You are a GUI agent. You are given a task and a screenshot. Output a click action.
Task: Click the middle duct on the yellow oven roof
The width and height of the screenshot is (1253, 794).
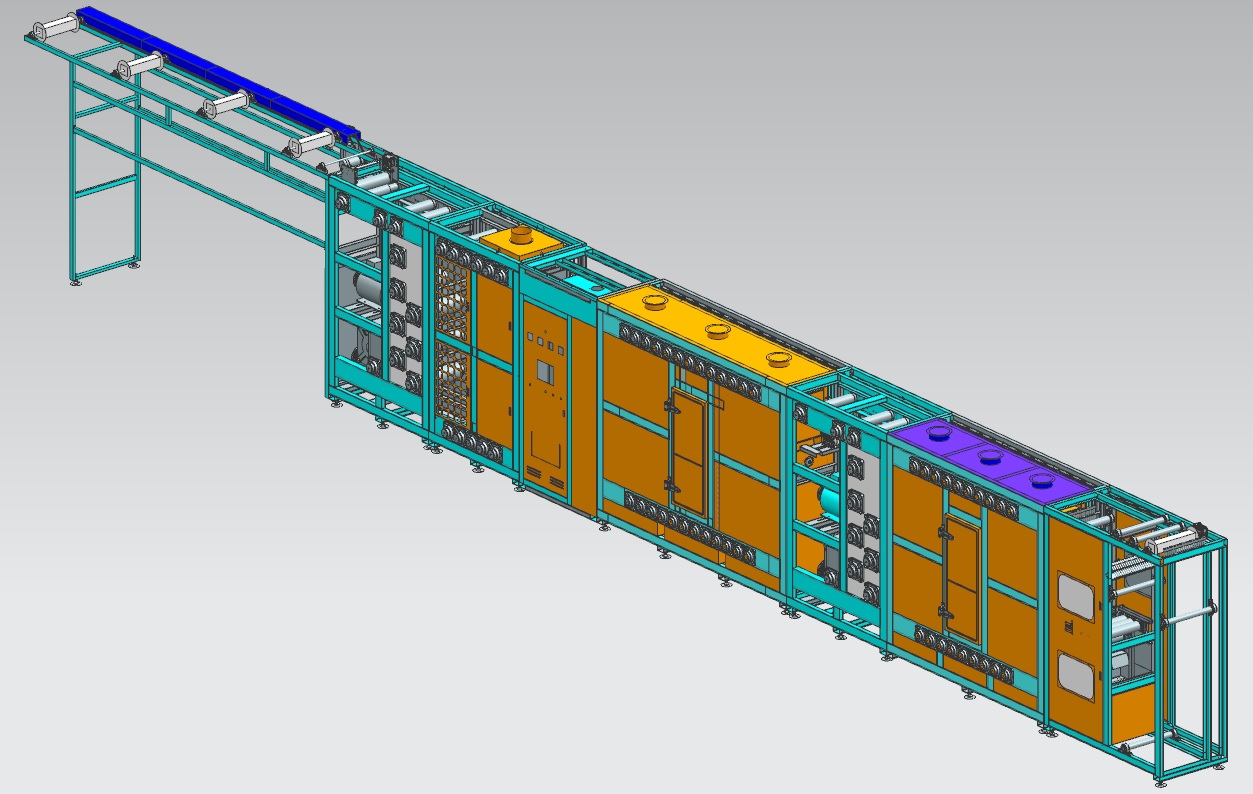click(716, 331)
